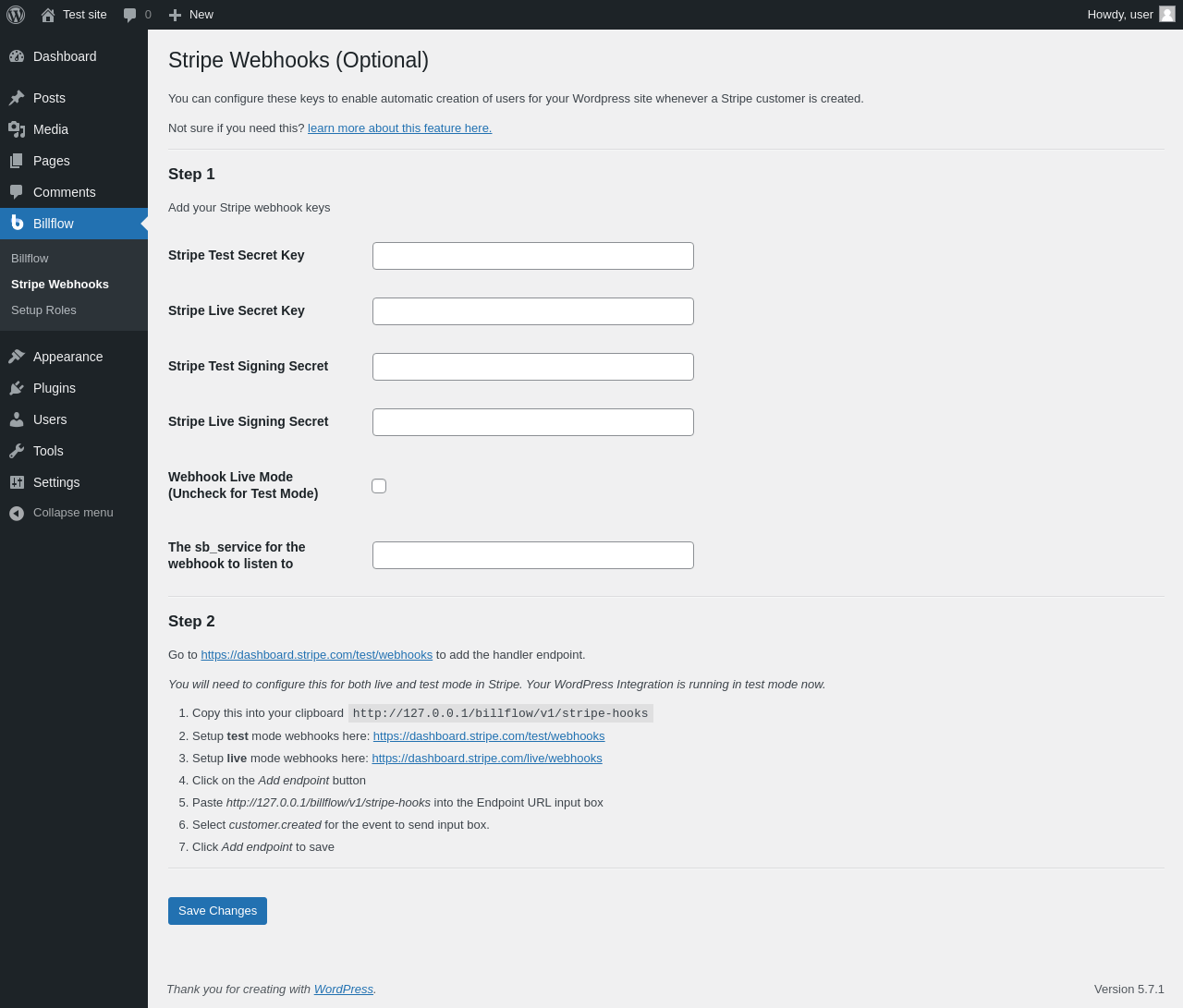Click the Save Changes button
The width and height of the screenshot is (1183, 1008).
pos(217,911)
